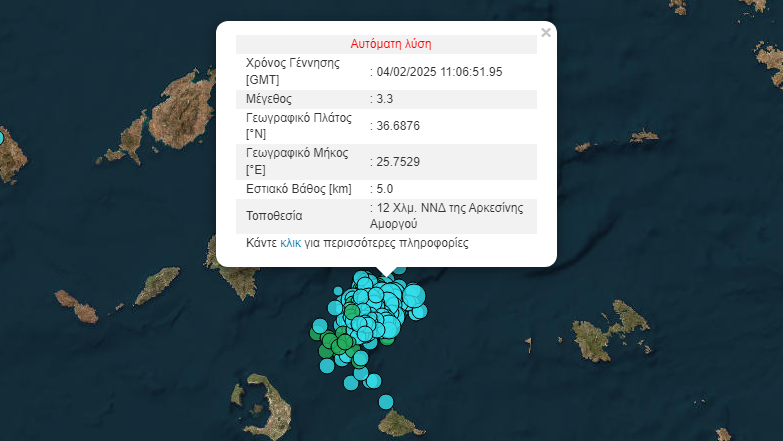This screenshot has width=783, height=441.
Task: Select the focal depth value 5.0
Action: 387,188
